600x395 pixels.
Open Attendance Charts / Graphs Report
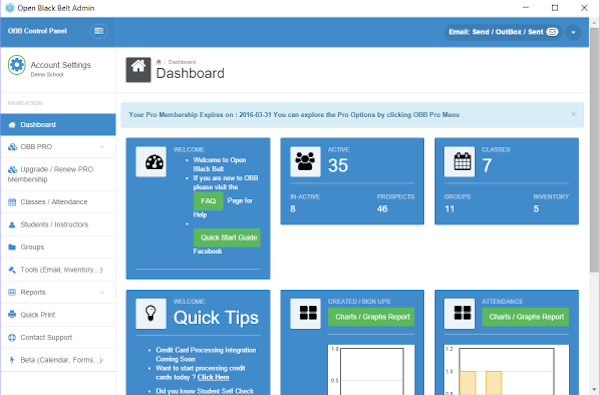(x=525, y=317)
